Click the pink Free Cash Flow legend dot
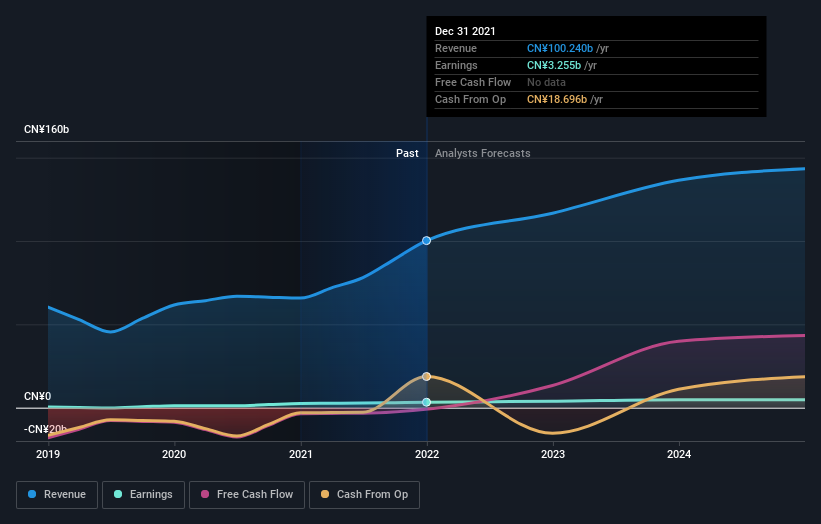The height and width of the screenshot is (524, 821). click(x=205, y=494)
